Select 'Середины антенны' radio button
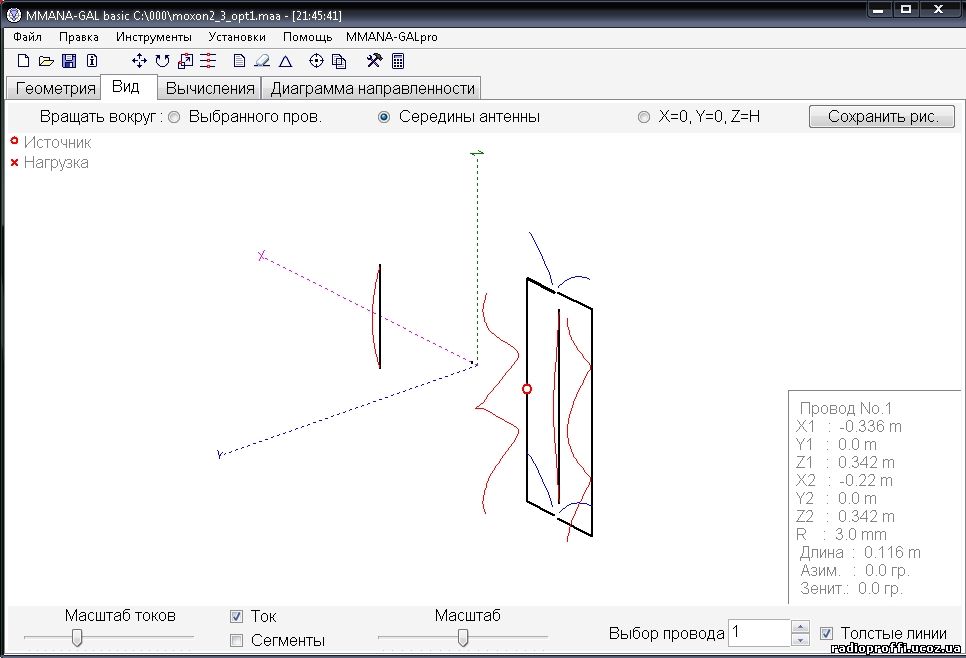 click(x=384, y=117)
